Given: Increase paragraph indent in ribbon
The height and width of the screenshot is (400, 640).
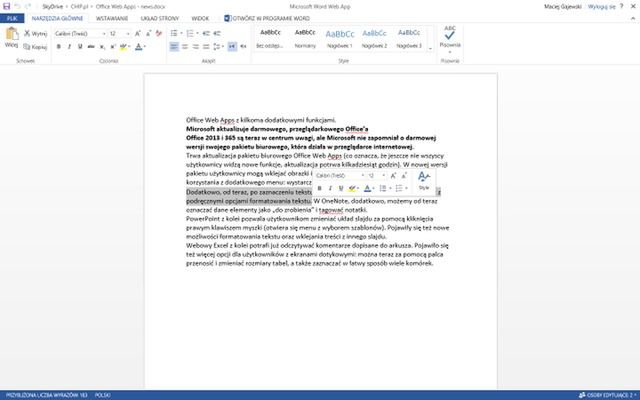Looking at the screenshot, I should [x=217, y=33].
